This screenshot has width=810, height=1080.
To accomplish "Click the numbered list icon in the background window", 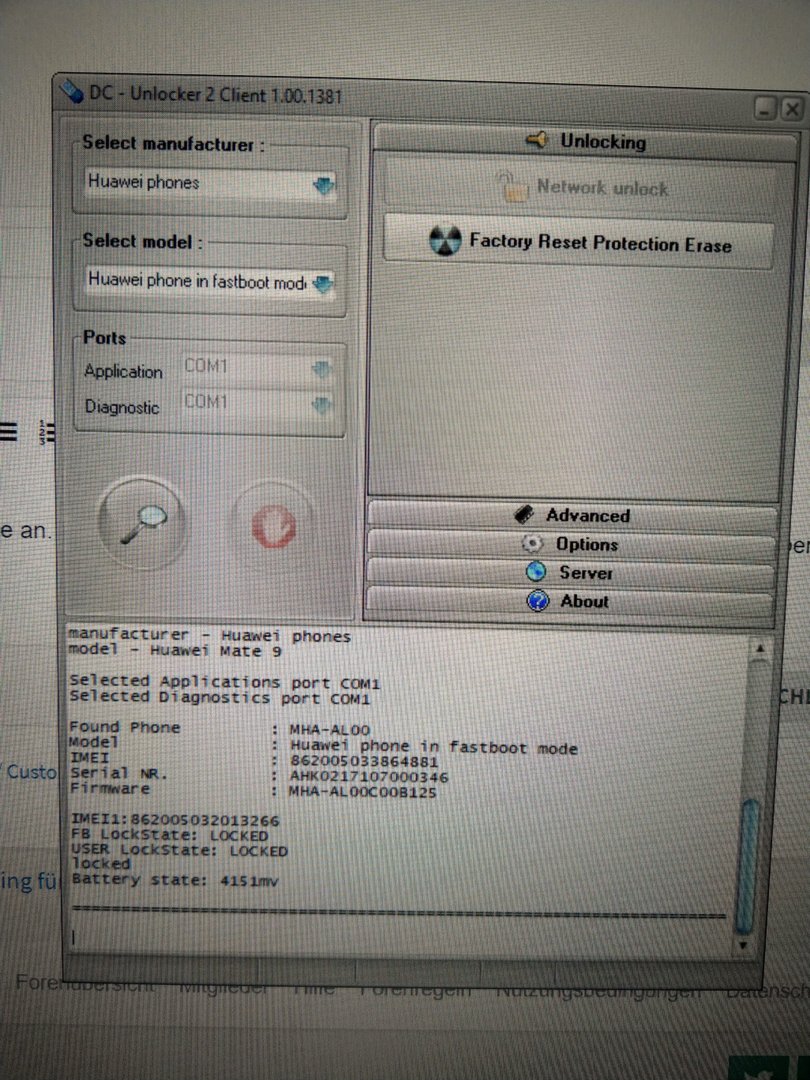I will (47, 432).
